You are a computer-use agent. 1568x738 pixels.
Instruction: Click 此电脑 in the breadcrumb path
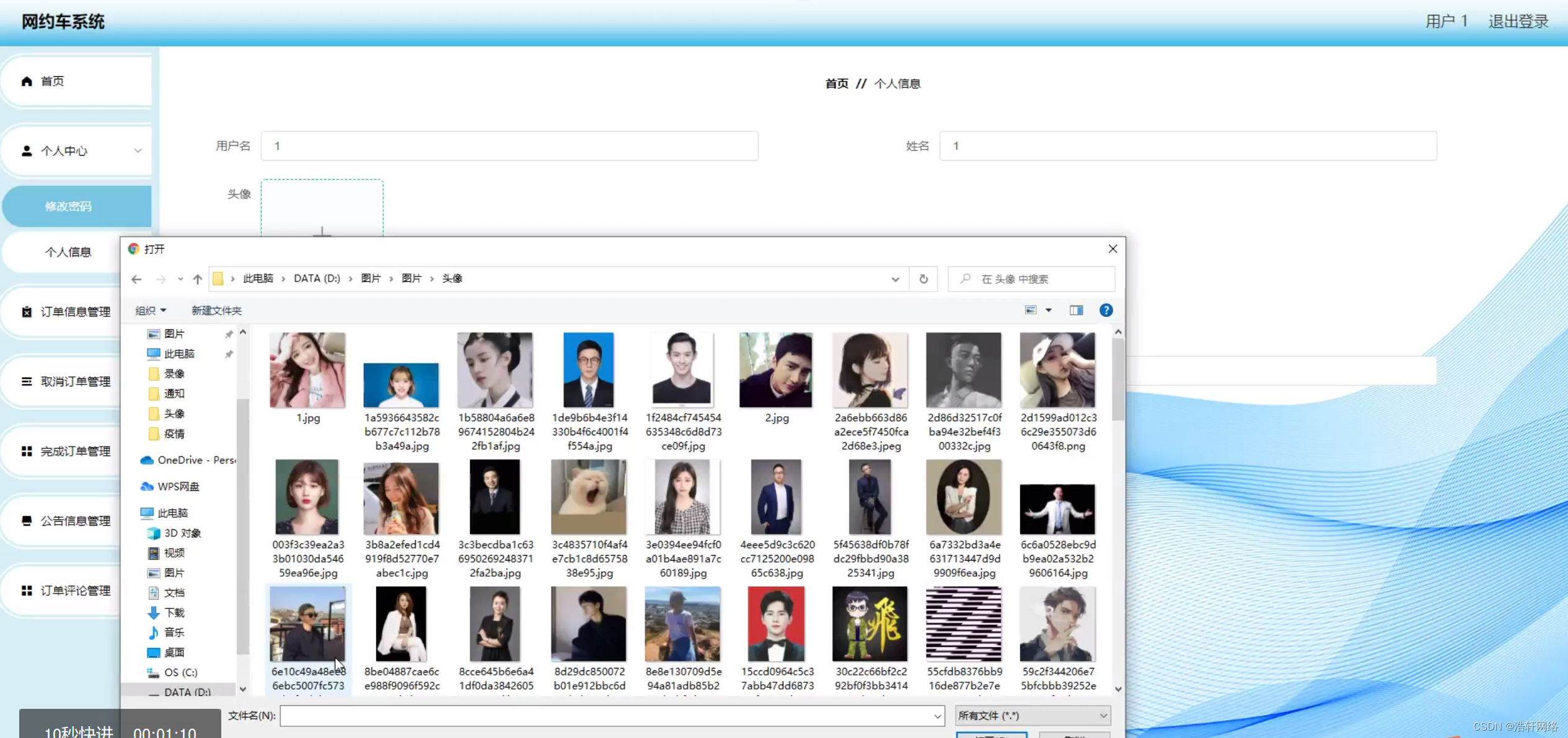tap(258, 278)
